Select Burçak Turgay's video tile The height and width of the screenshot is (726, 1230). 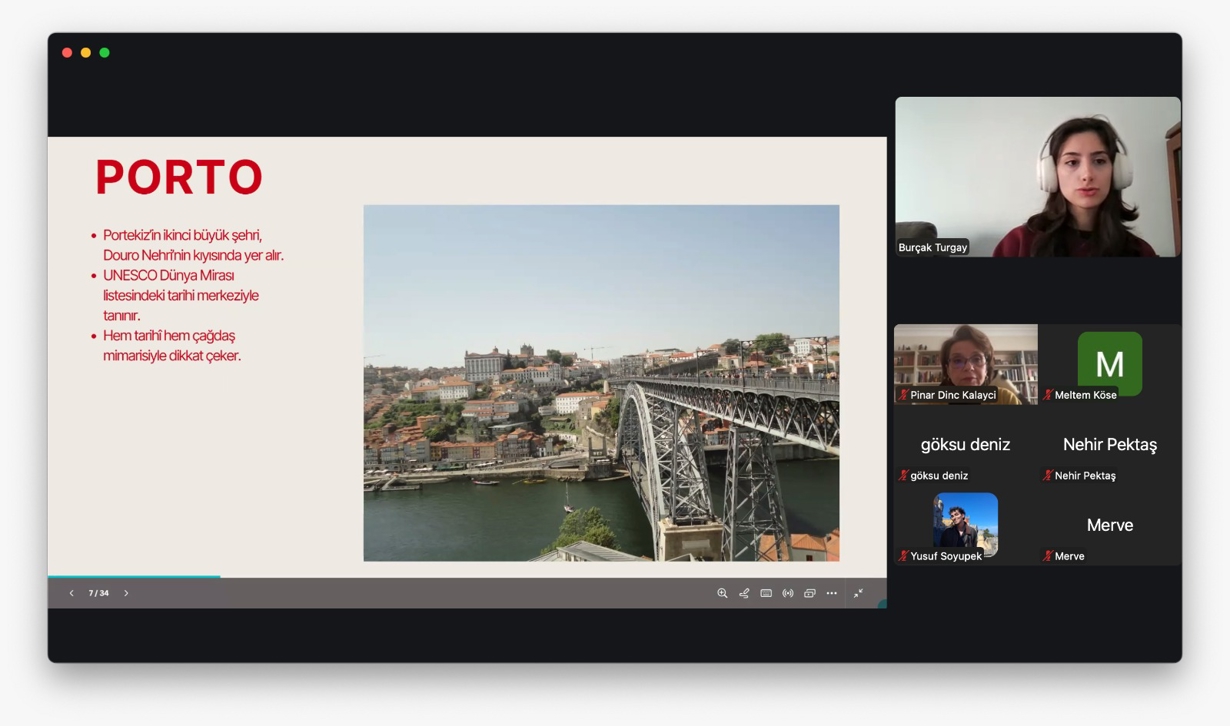(1037, 176)
